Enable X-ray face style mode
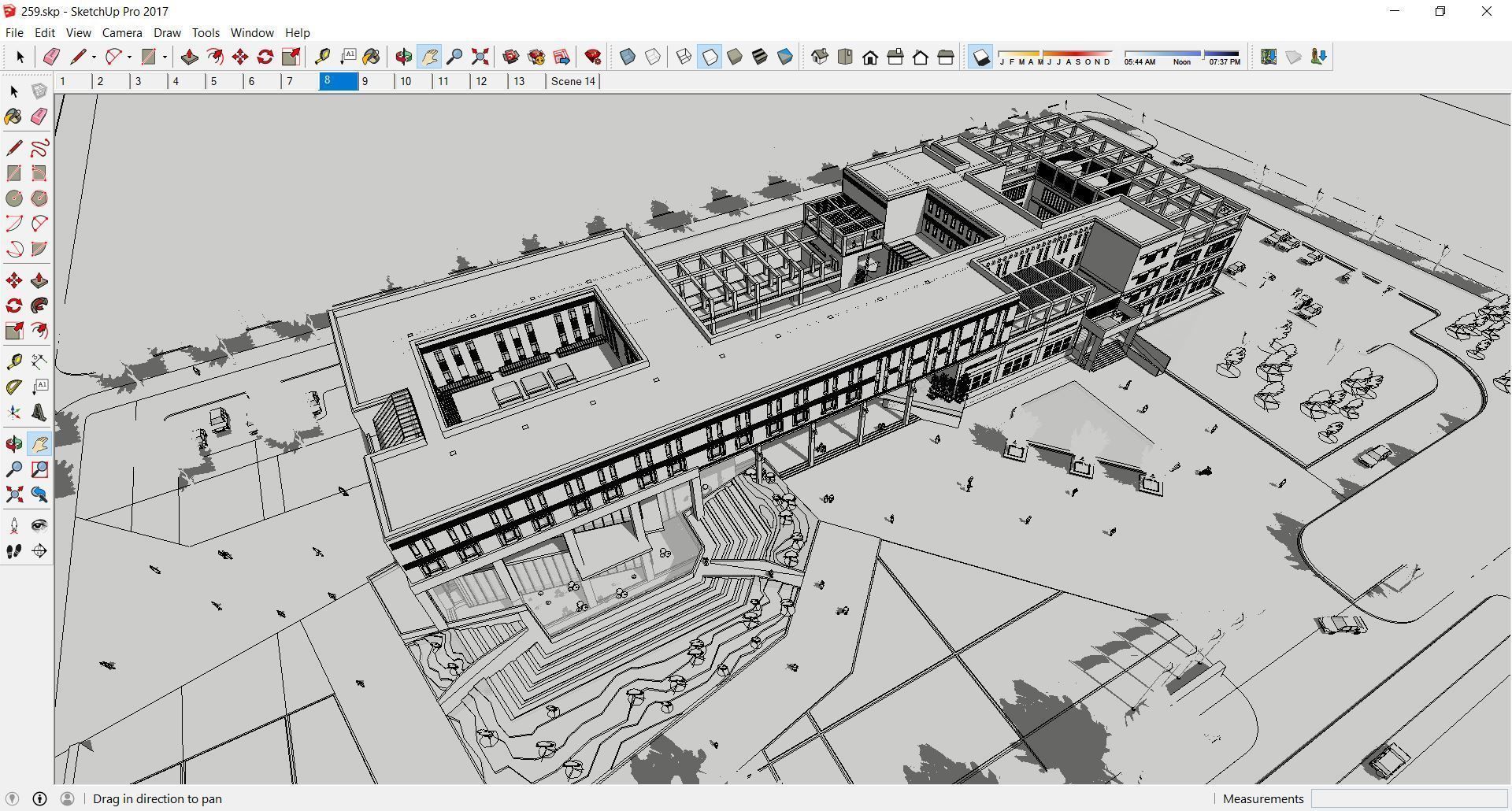 pyautogui.click(x=627, y=56)
